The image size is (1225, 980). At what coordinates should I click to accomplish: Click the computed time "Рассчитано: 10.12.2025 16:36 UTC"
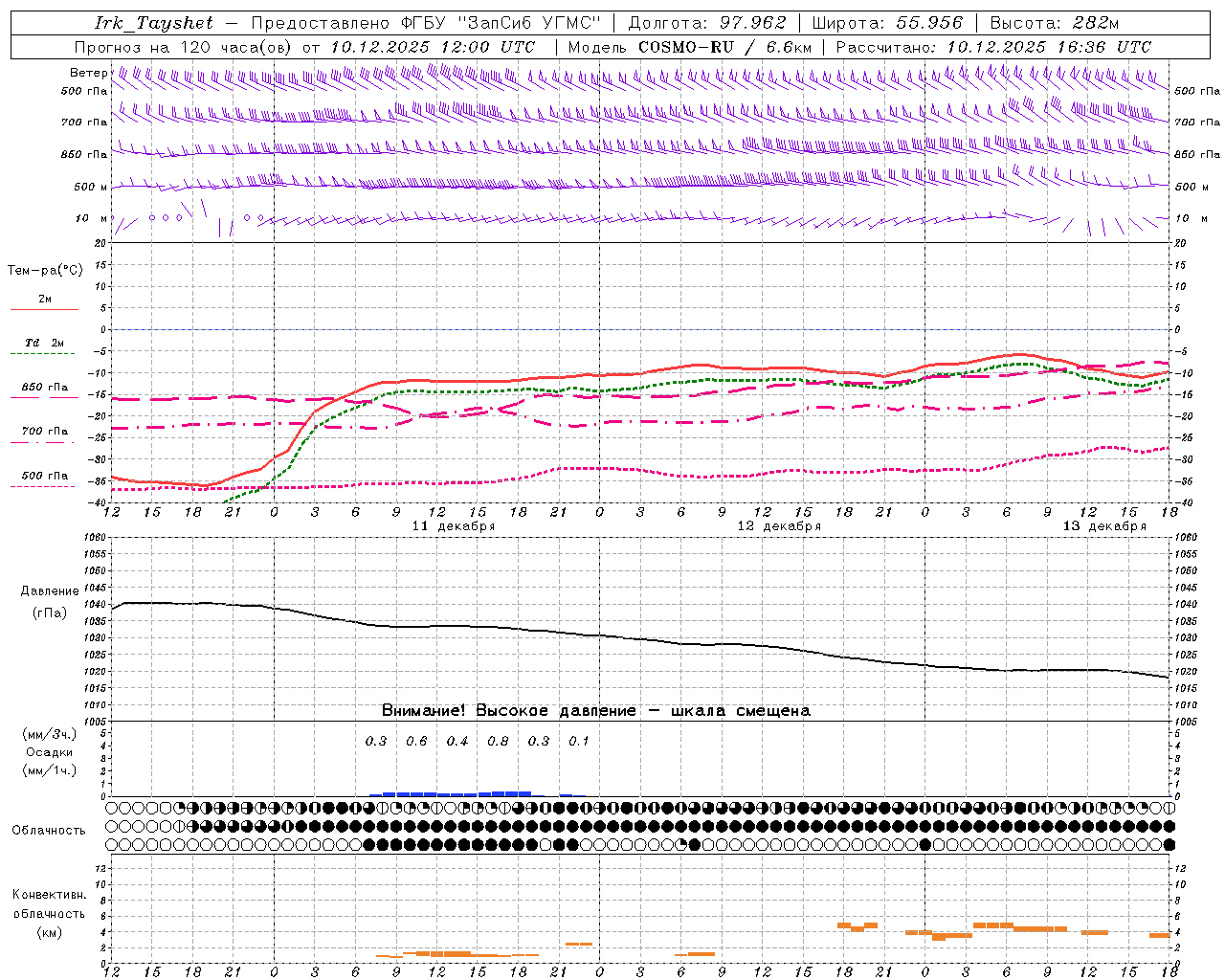(x=993, y=47)
